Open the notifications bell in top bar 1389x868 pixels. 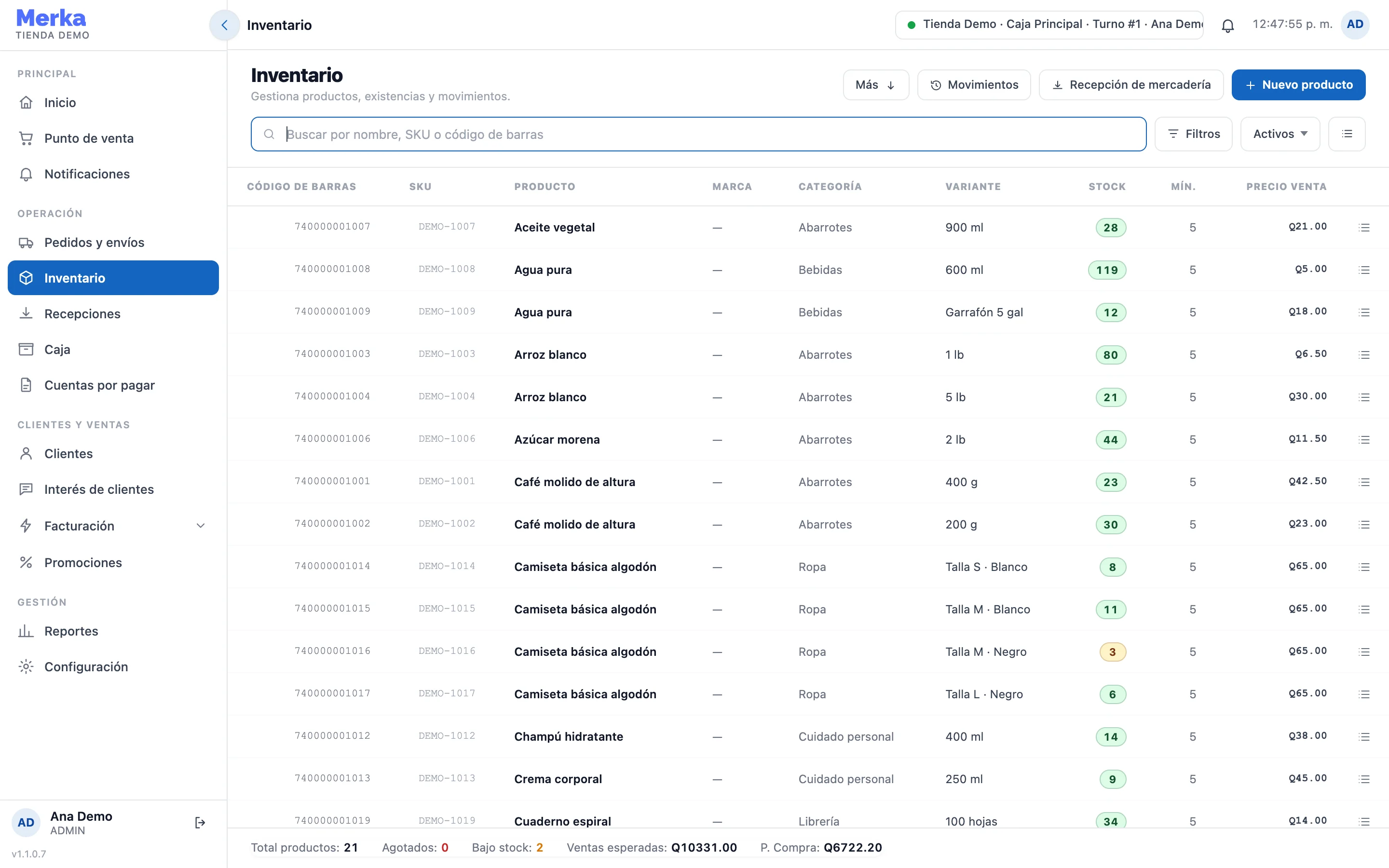pos(1228,25)
